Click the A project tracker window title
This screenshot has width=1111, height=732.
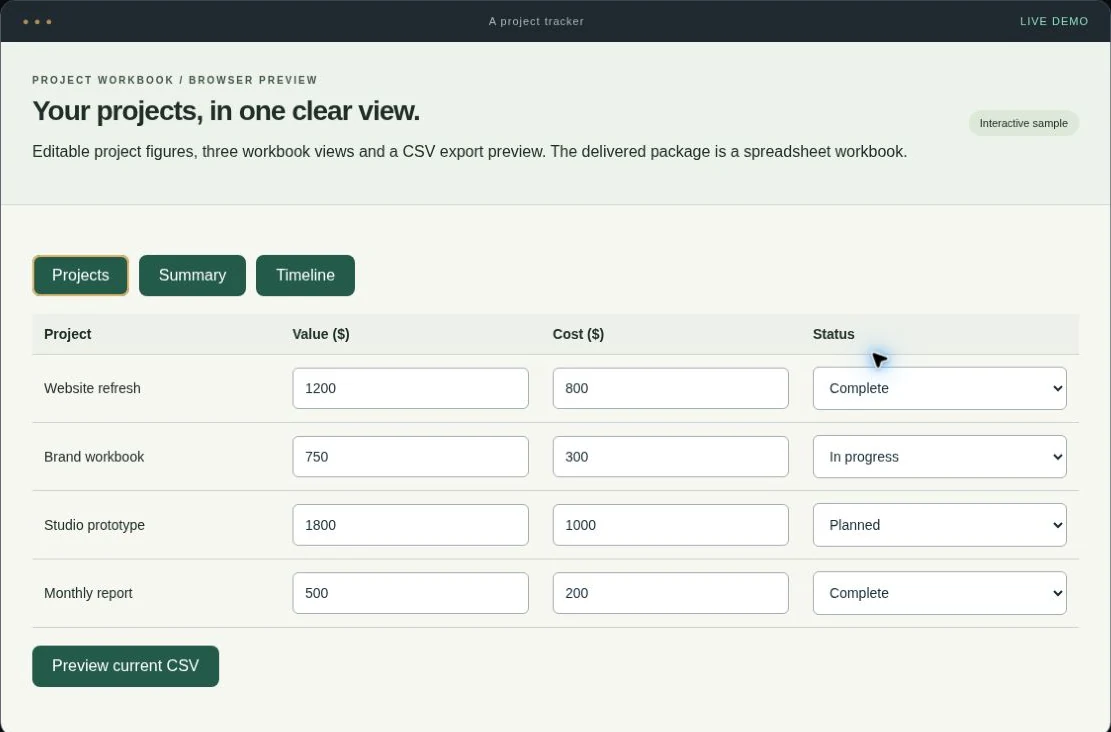(x=536, y=21)
